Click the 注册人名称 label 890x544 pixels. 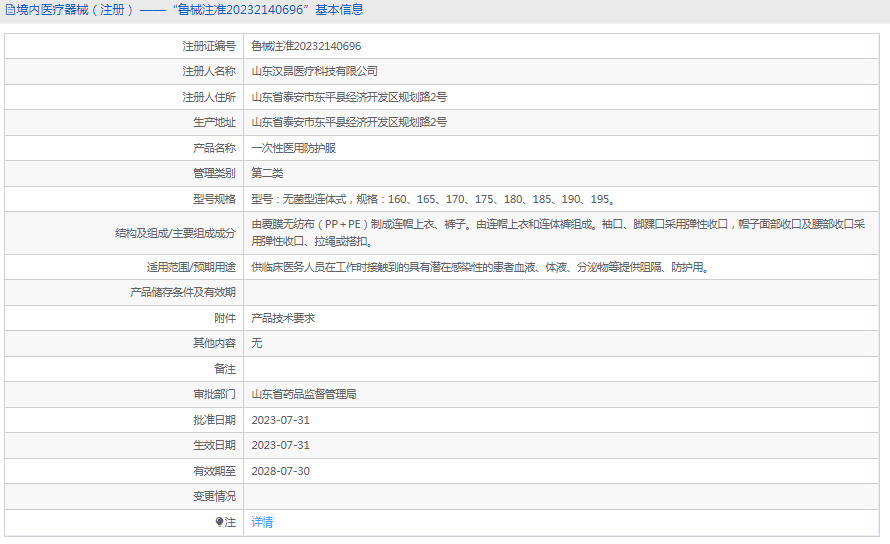point(209,72)
